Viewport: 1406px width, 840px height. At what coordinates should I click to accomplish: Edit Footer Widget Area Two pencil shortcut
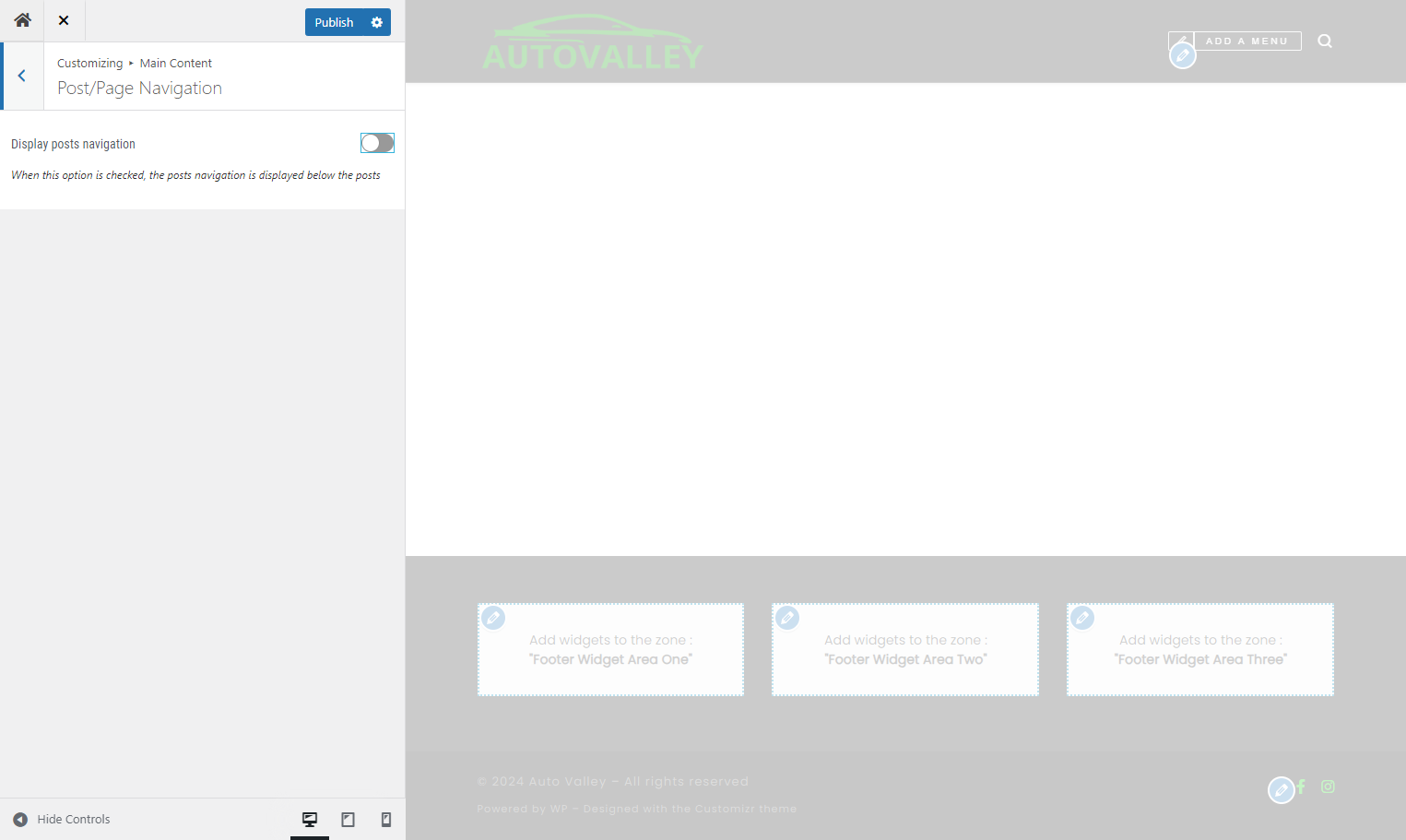click(787, 618)
